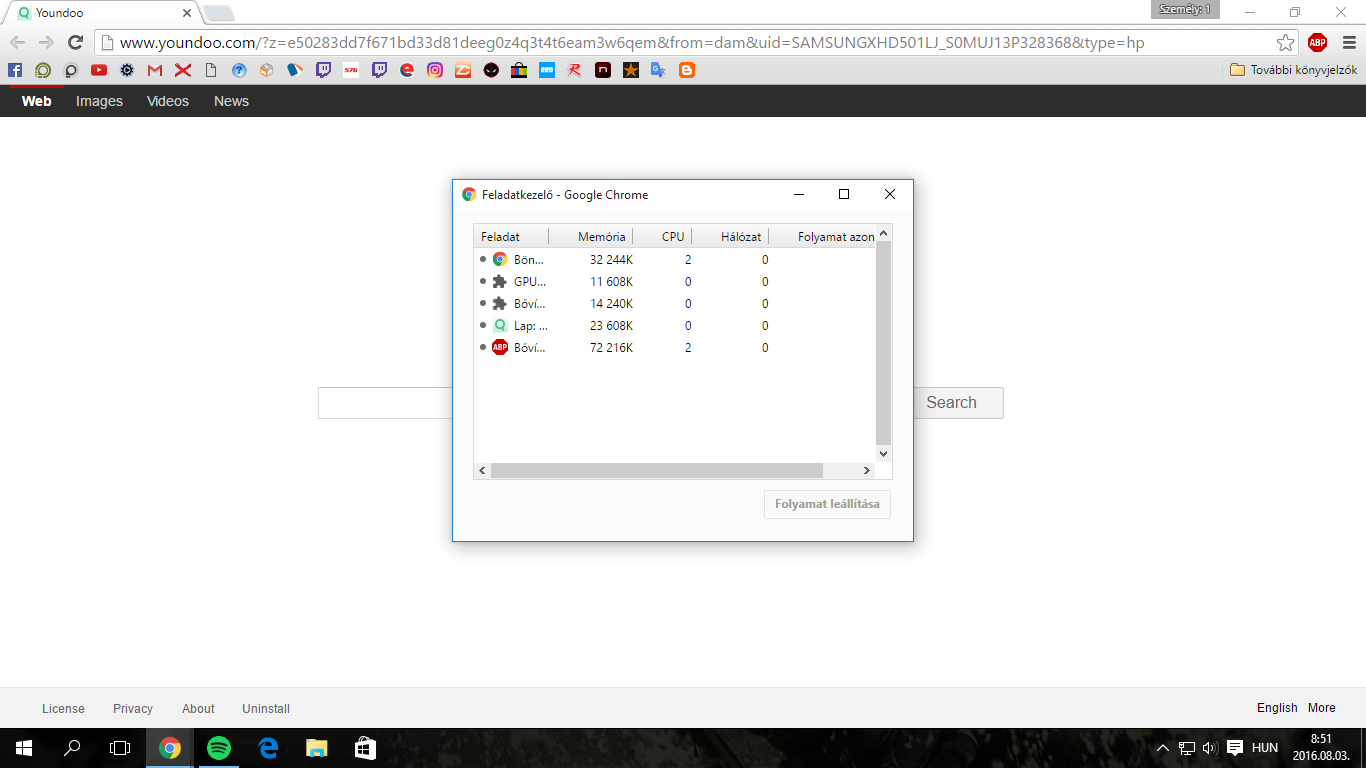Open the red letter e bookmark
This screenshot has height=768, width=1366.
[x=406, y=70]
